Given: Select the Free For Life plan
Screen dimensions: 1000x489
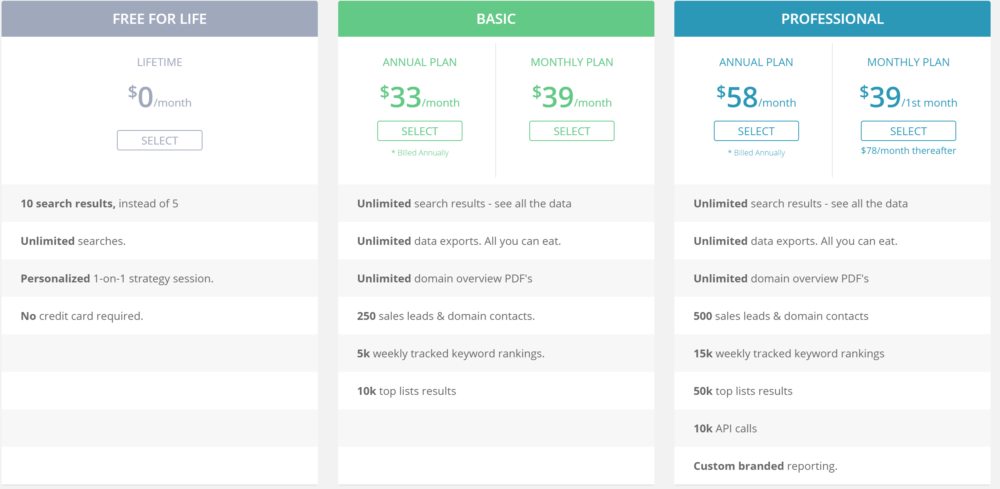Looking at the screenshot, I should click(x=159, y=140).
